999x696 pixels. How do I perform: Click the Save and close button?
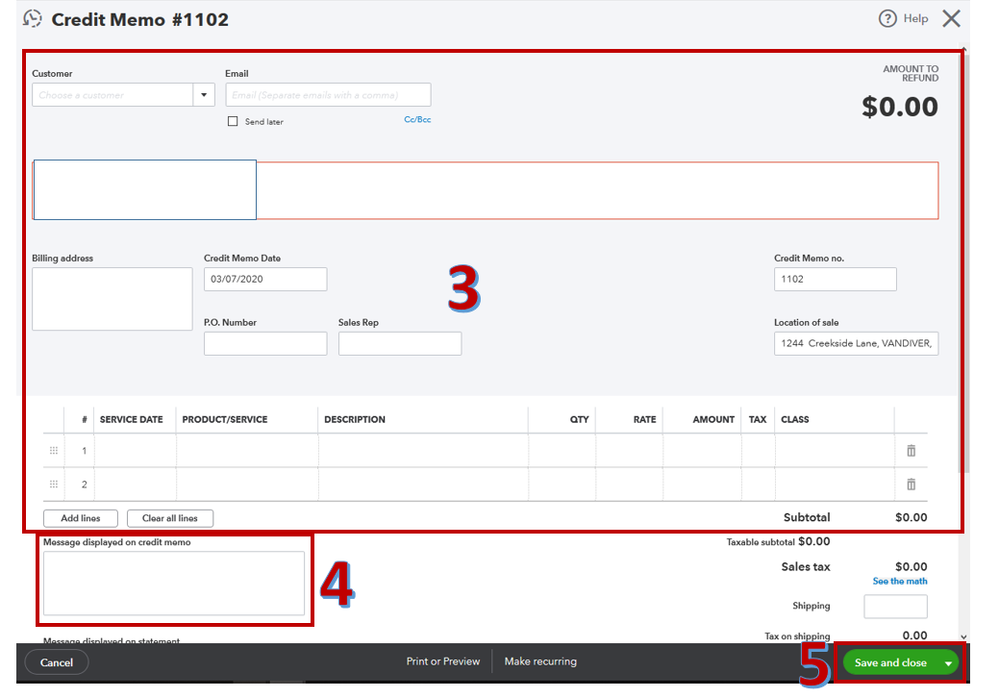coord(891,663)
